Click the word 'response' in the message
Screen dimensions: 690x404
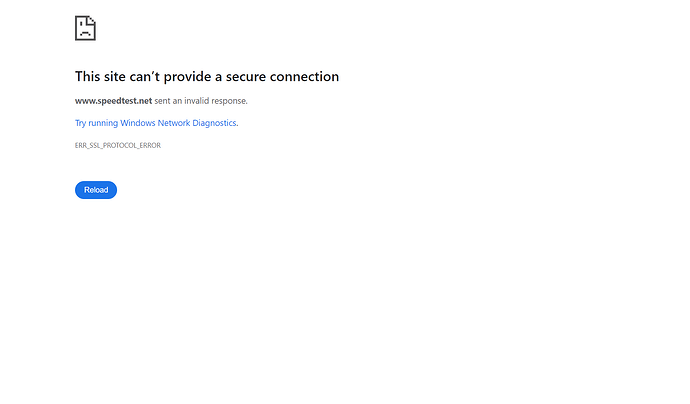coord(228,101)
